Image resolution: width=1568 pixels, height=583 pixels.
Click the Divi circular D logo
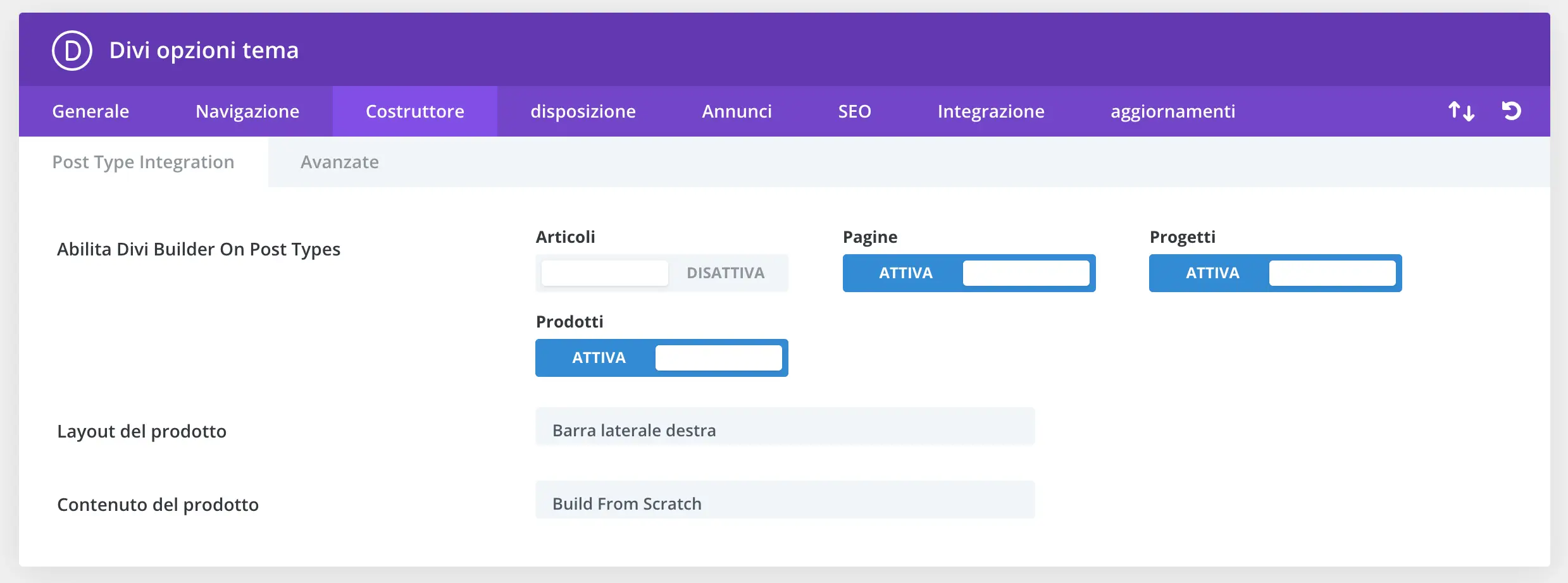point(72,51)
